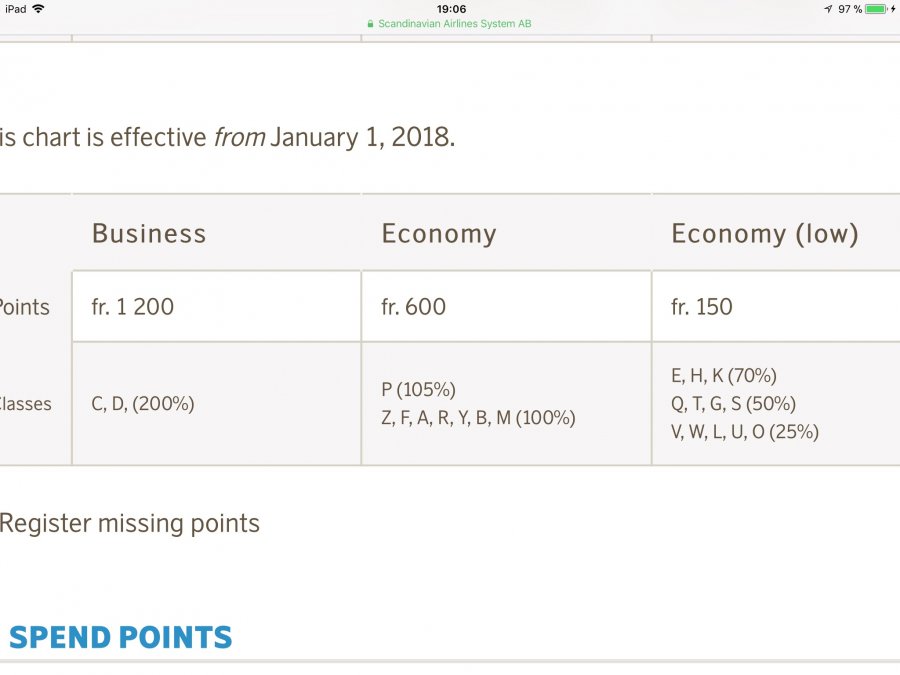Tap the P (105%) booking class line
This screenshot has width=900, height=675.
point(418,390)
